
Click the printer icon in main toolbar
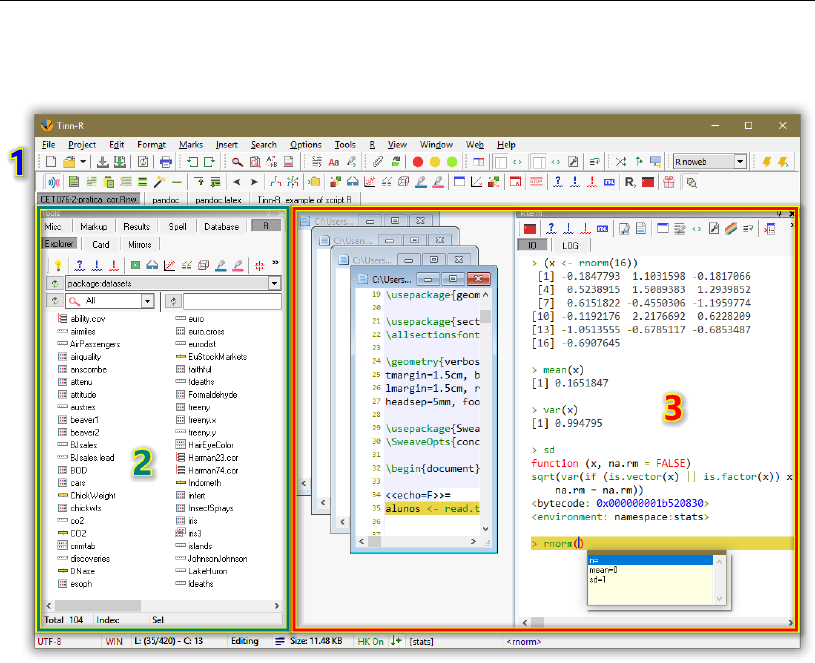tap(166, 161)
